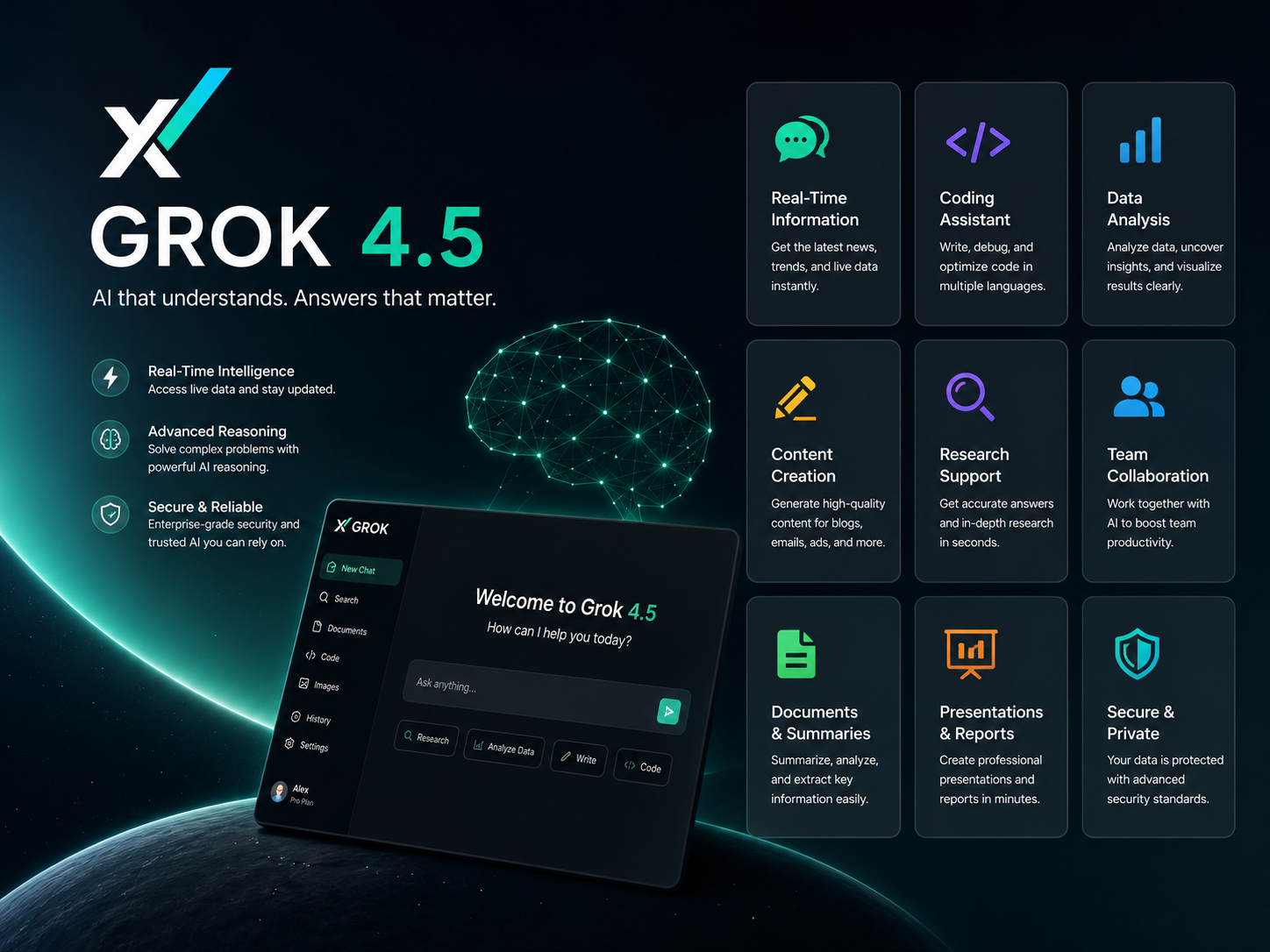Click the 'Secure & Reliable' heading
This screenshot has width=1270, height=952.
[x=205, y=507]
